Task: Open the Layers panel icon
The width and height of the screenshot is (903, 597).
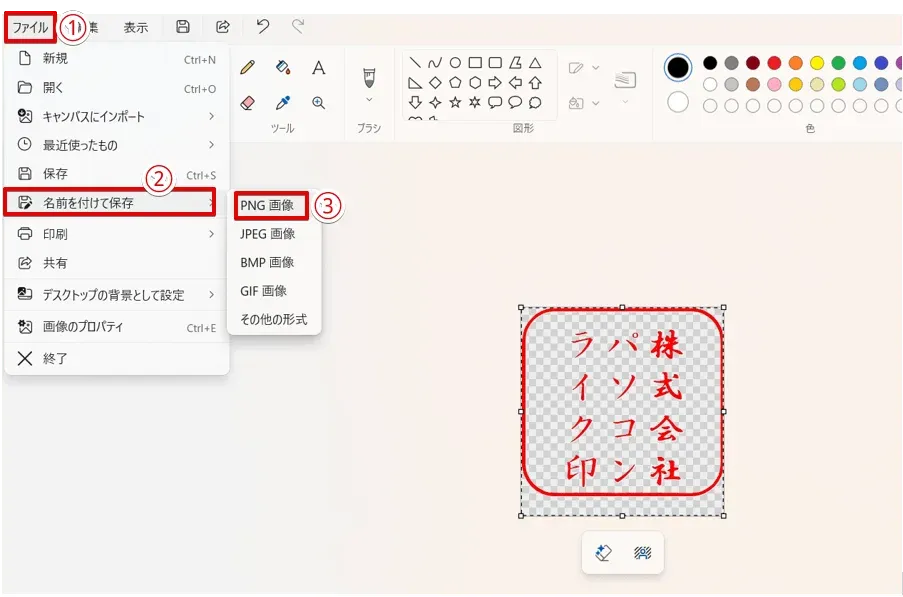Action: pyautogui.click(x=627, y=80)
